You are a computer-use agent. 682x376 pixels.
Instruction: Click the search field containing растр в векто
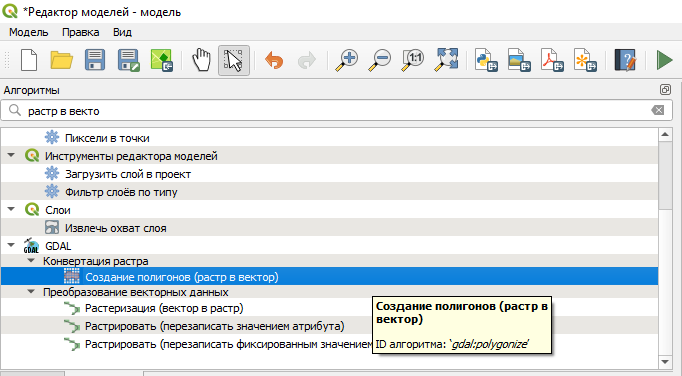(x=336, y=111)
